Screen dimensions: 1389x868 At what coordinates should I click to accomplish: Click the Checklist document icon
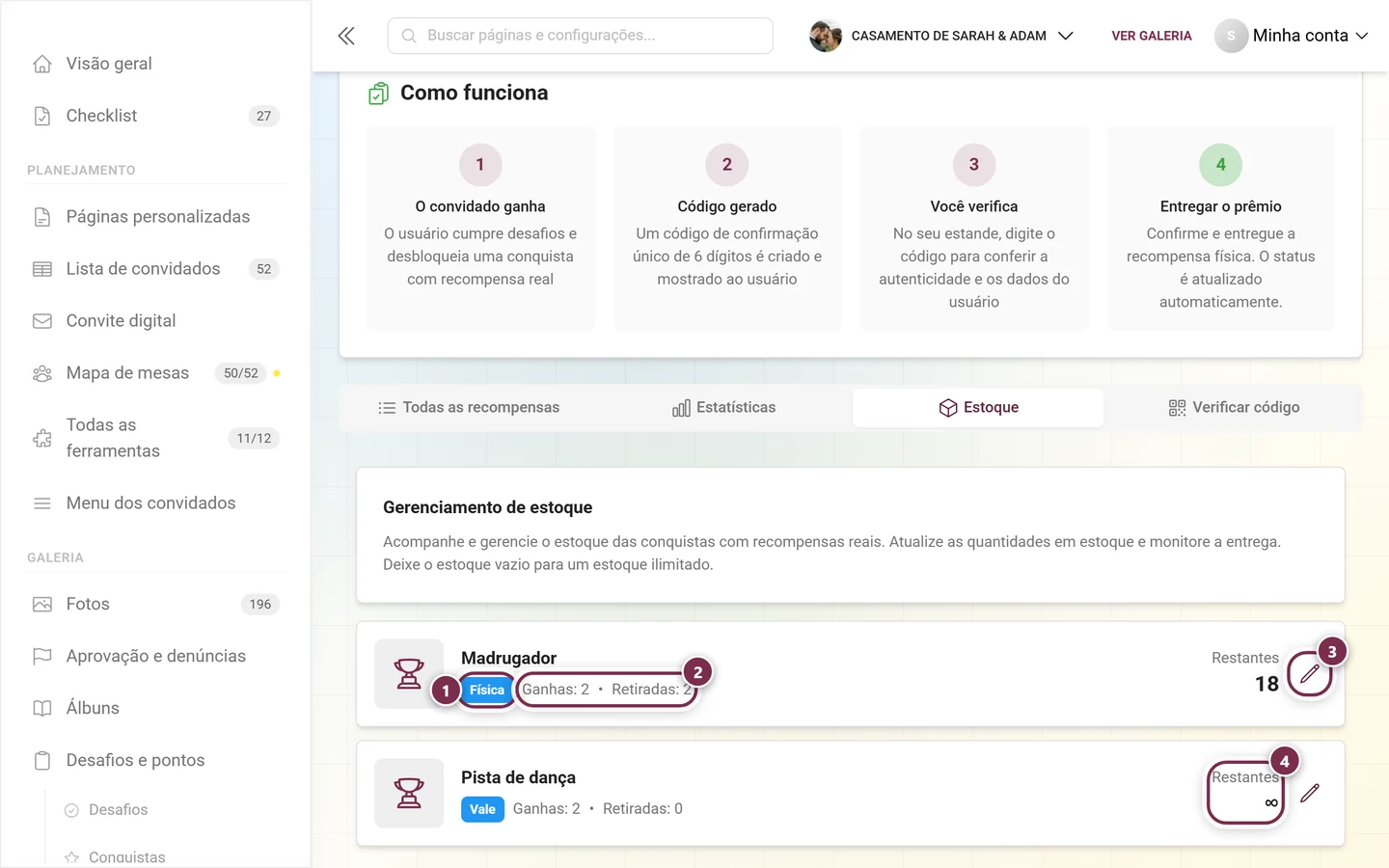(42, 116)
